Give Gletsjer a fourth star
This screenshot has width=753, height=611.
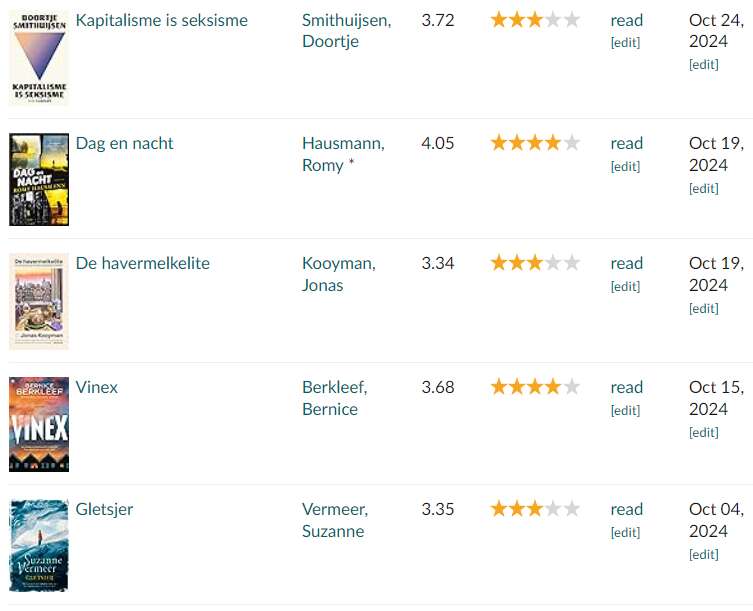pyautogui.click(x=553, y=509)
